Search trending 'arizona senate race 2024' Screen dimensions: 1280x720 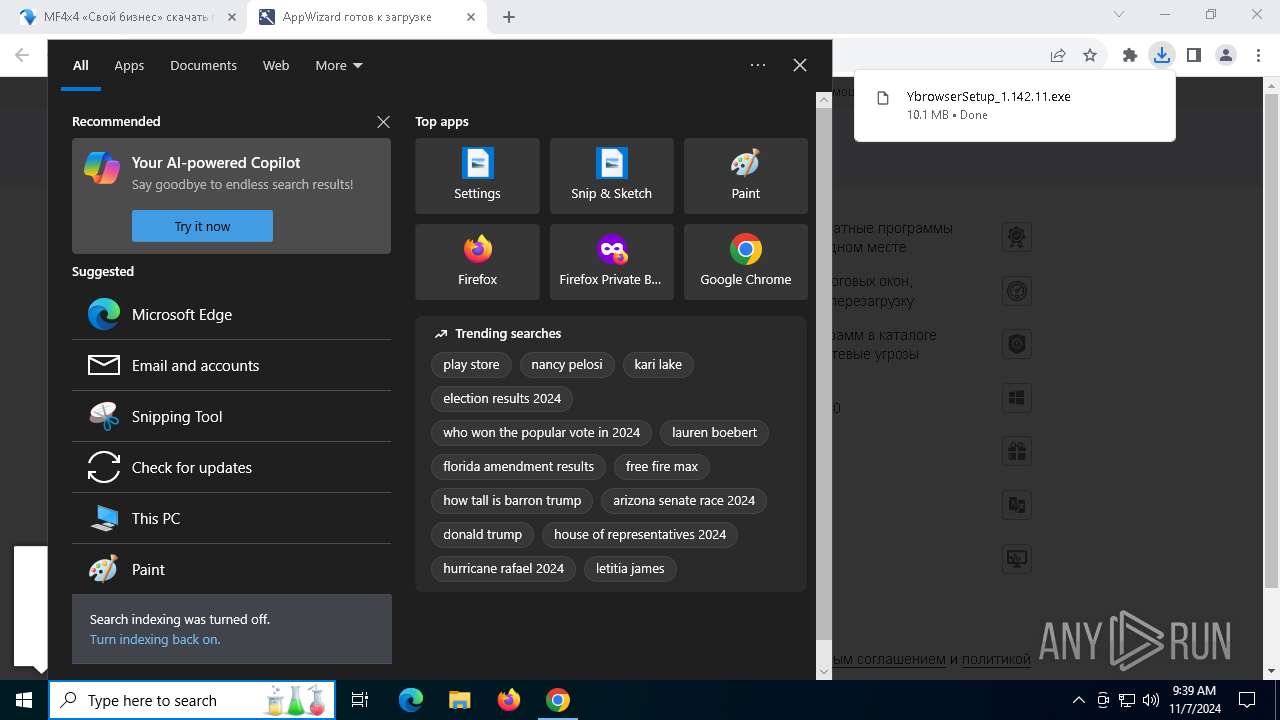pos(684,500)
